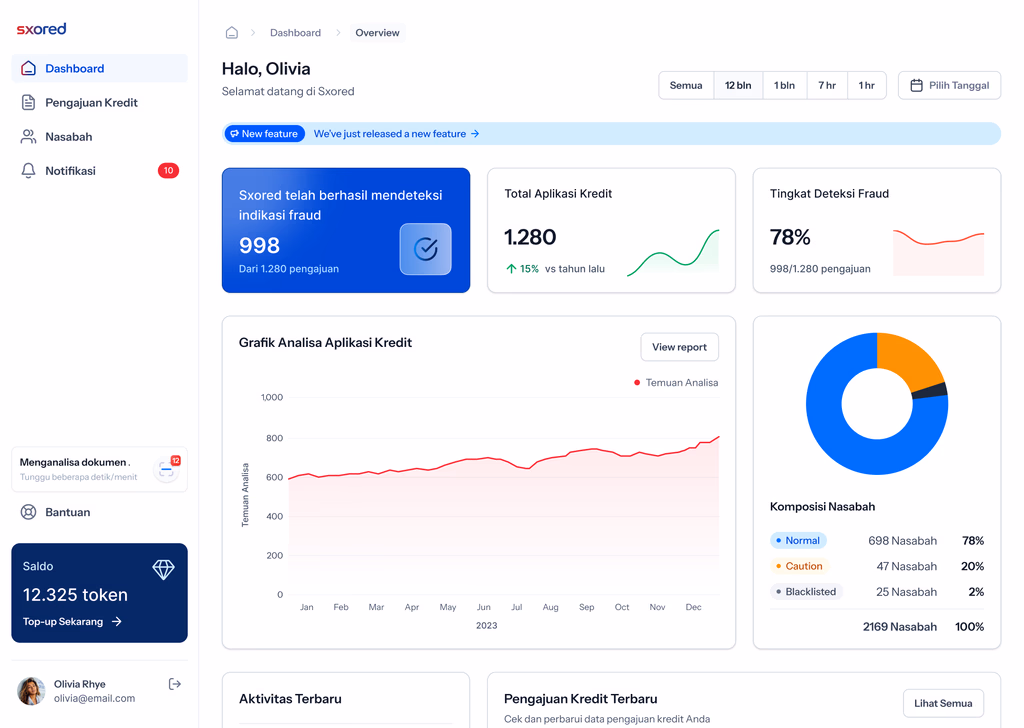The height and width of the screenshot is (728, 1024).
Task: Go to Dashboard breadcrumb item
Action: coord(295,33)
